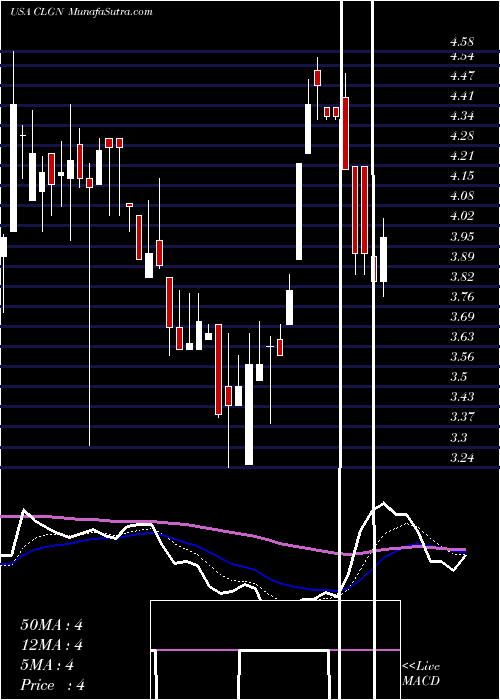
Task: Click the last white candle near 3.89
Action: tap(383, 259)
